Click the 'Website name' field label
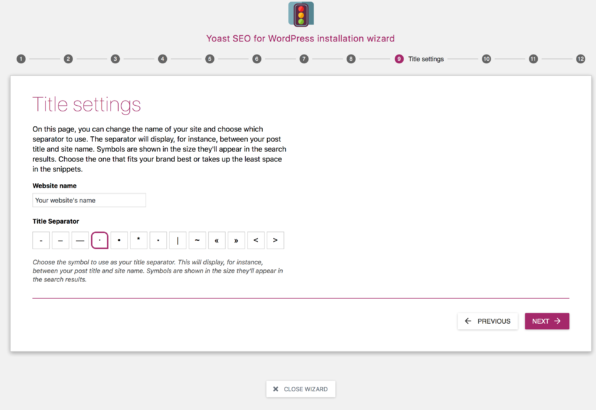Screen dimensions: 596x411 click(x=54, y=186)
